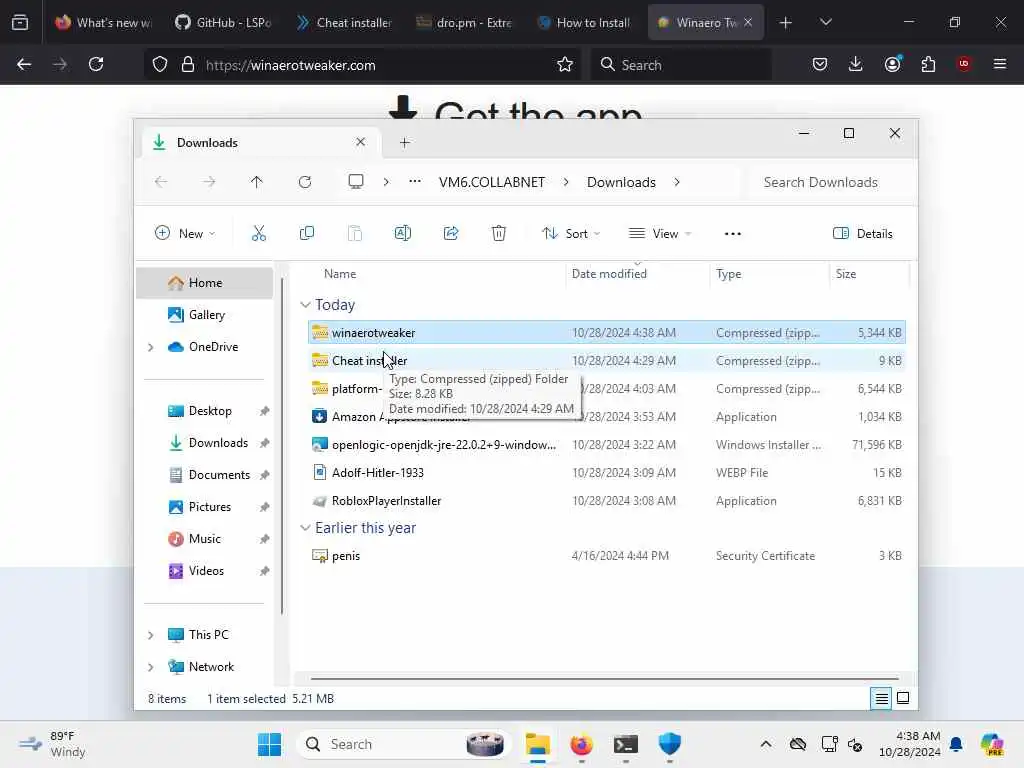Switch to the GitHub - LSPo browser tab
Image resolution: width=1024 pixels, height=768 pixels.
tap(224, 22)
